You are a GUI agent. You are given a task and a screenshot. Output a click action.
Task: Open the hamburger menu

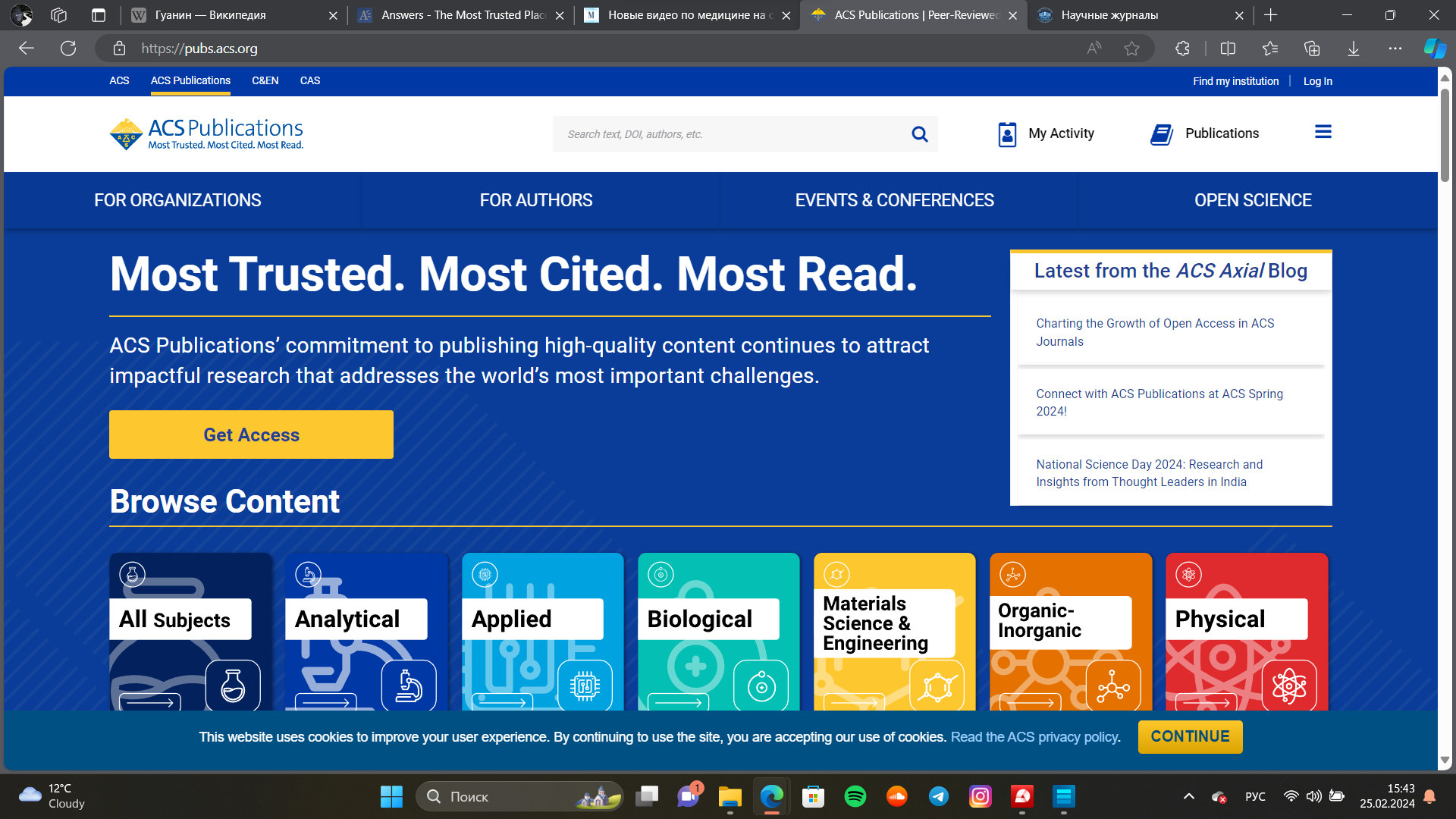[x=1323, y=132]
